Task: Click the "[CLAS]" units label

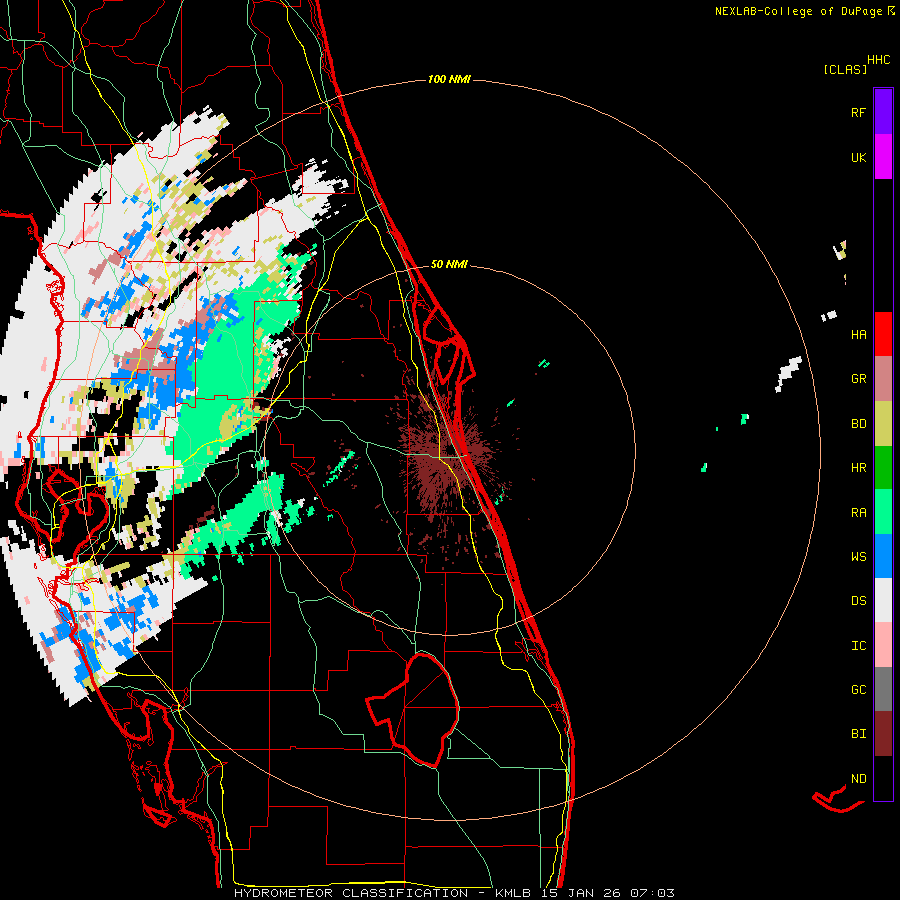Action: pos(845,69)
